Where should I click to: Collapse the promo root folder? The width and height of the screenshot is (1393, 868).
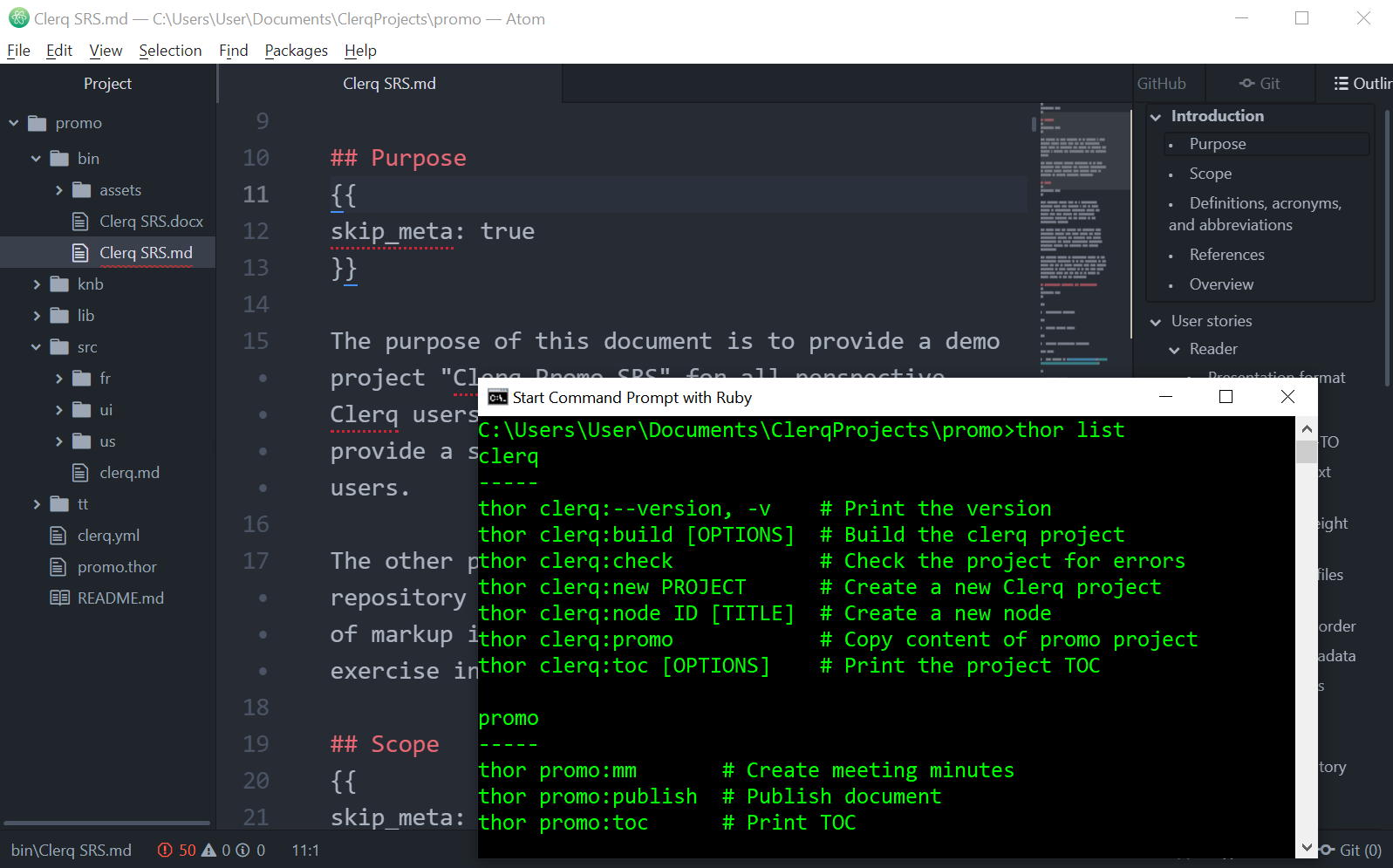[14, 123]
